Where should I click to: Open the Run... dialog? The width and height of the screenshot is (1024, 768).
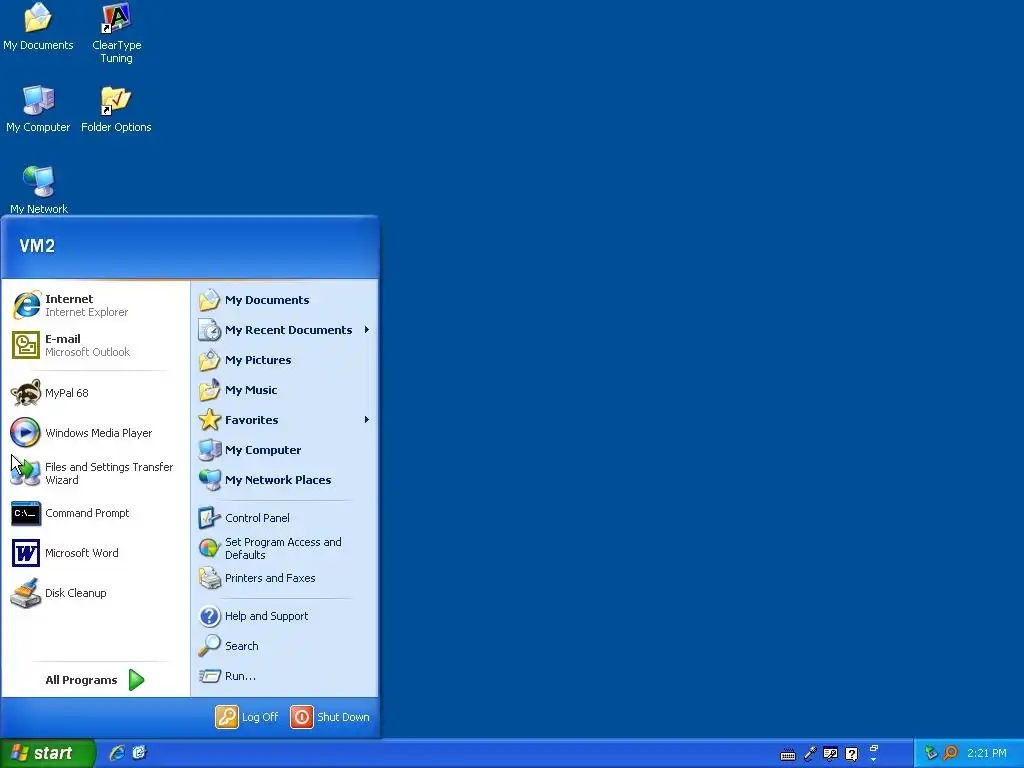pos(285,676)
